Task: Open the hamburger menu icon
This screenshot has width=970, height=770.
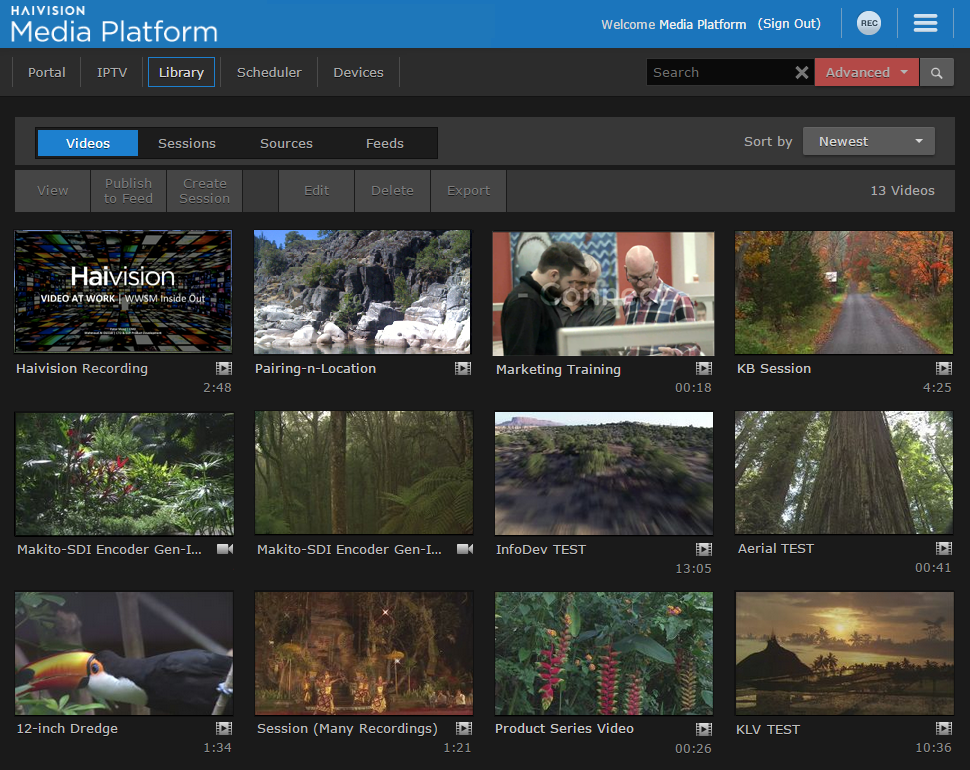Action: coord(925,24)
